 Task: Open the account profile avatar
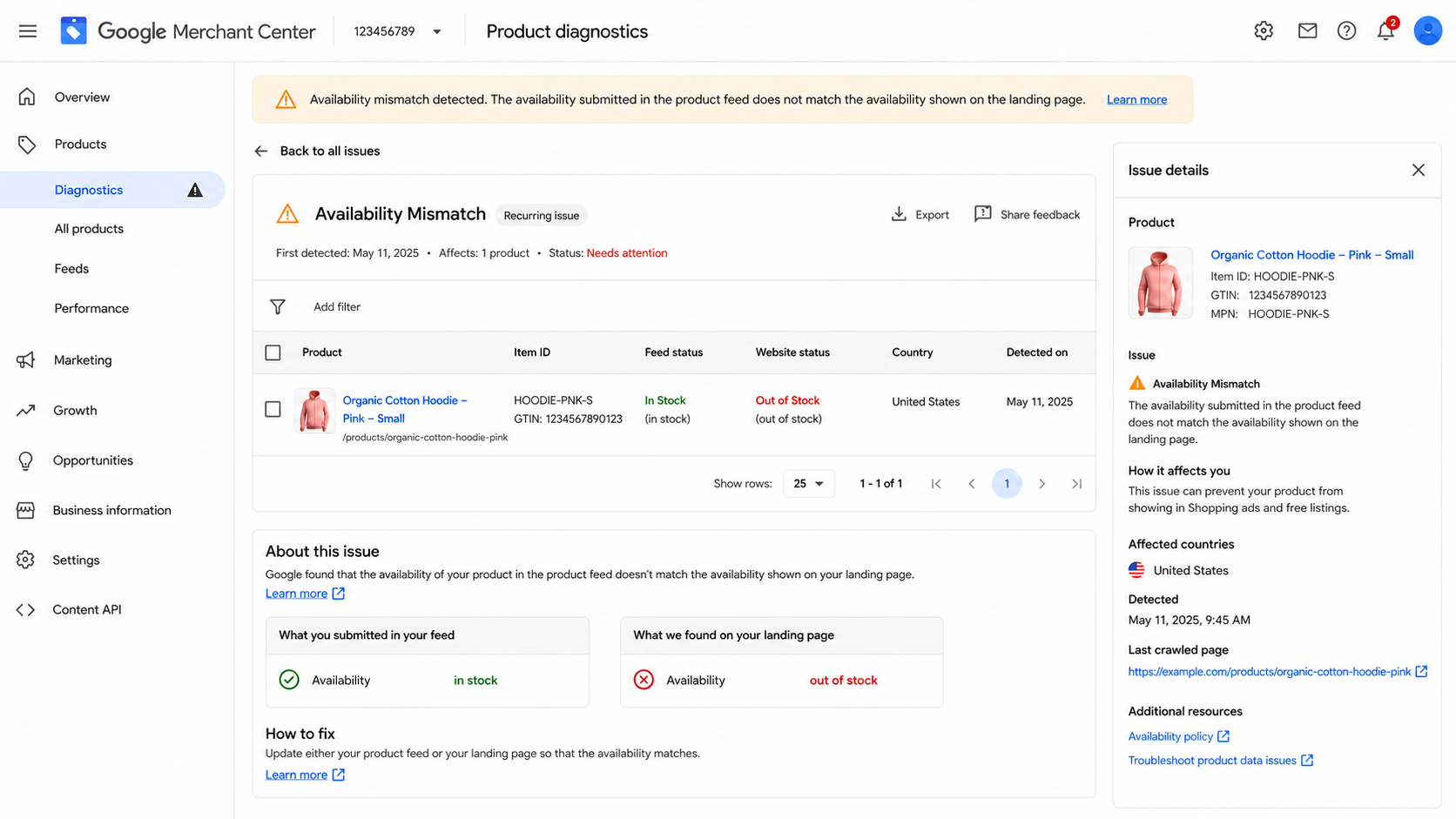pos(1428,31)
